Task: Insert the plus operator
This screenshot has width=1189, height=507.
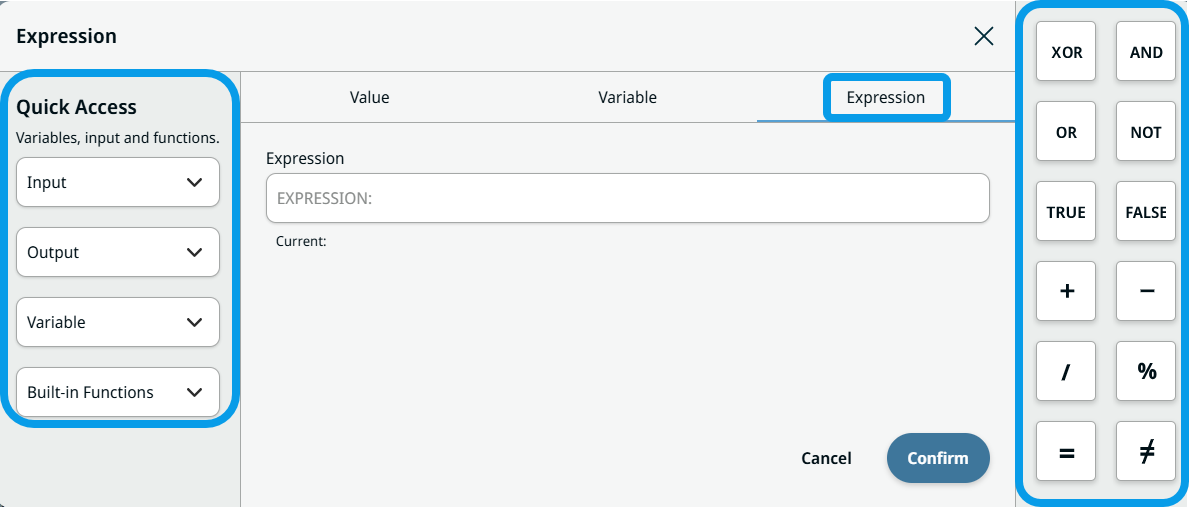Action: click(x=1066, y=291)
